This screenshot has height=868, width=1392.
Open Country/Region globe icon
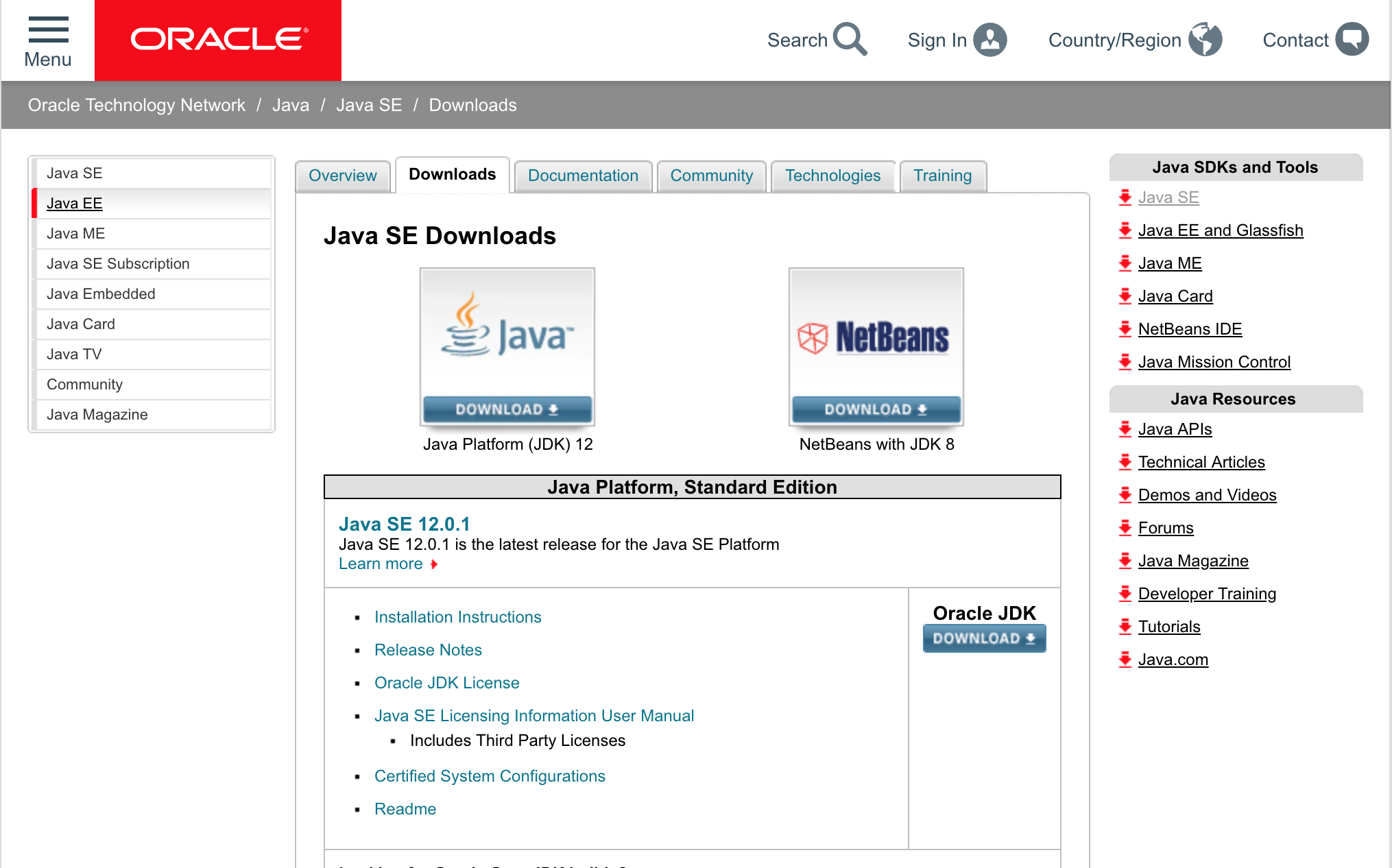(1205, 40)
